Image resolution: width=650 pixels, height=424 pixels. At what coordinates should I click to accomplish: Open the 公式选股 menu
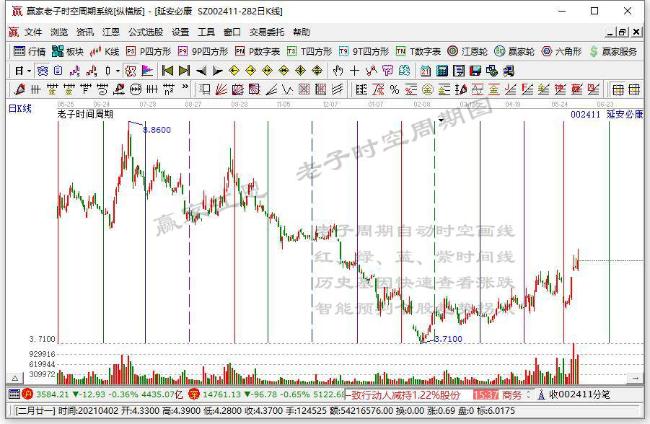pyautogui.click(x=146, y=32)
